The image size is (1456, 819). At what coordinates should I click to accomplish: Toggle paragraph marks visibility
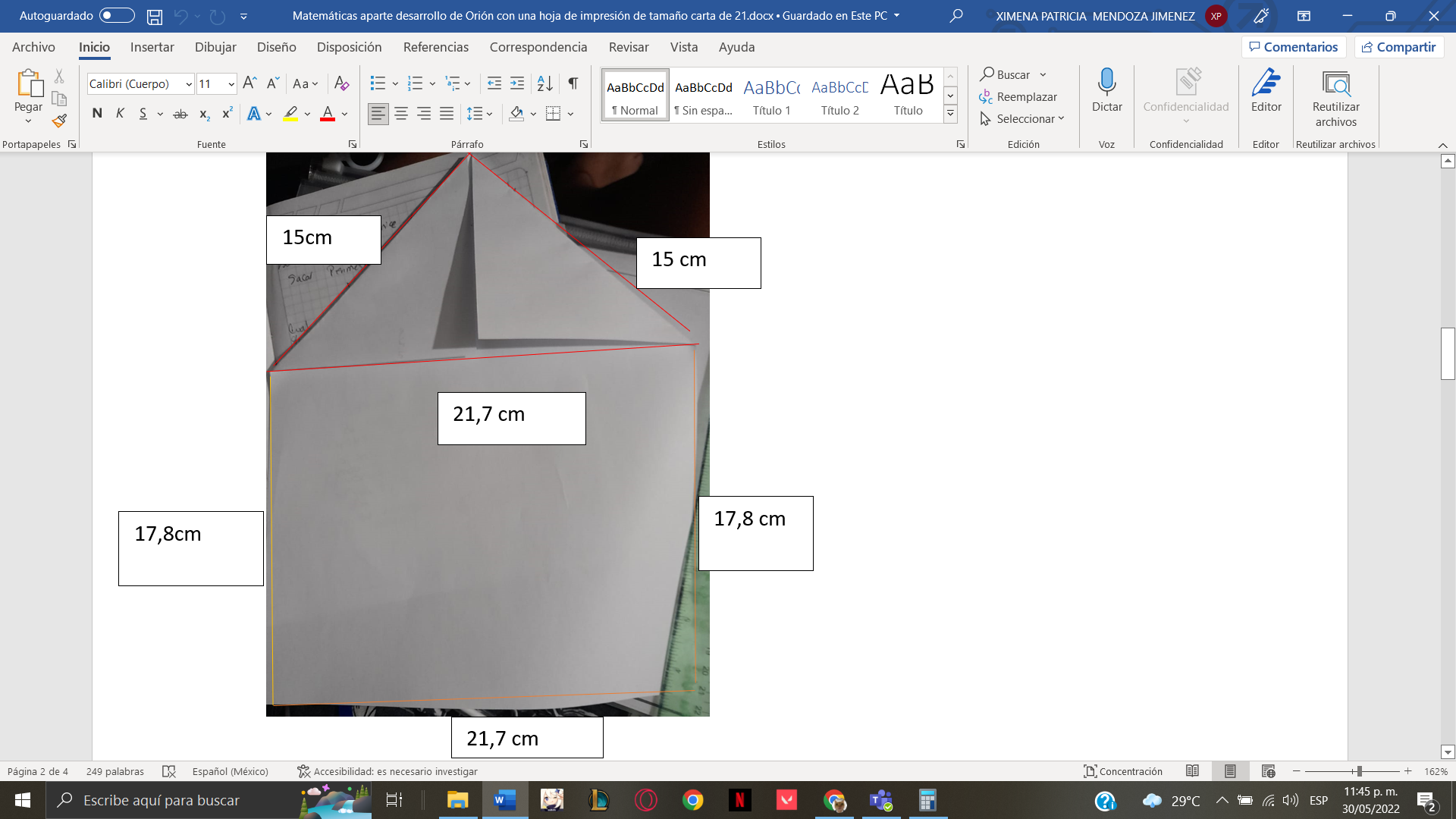click(x=573, y=83)
